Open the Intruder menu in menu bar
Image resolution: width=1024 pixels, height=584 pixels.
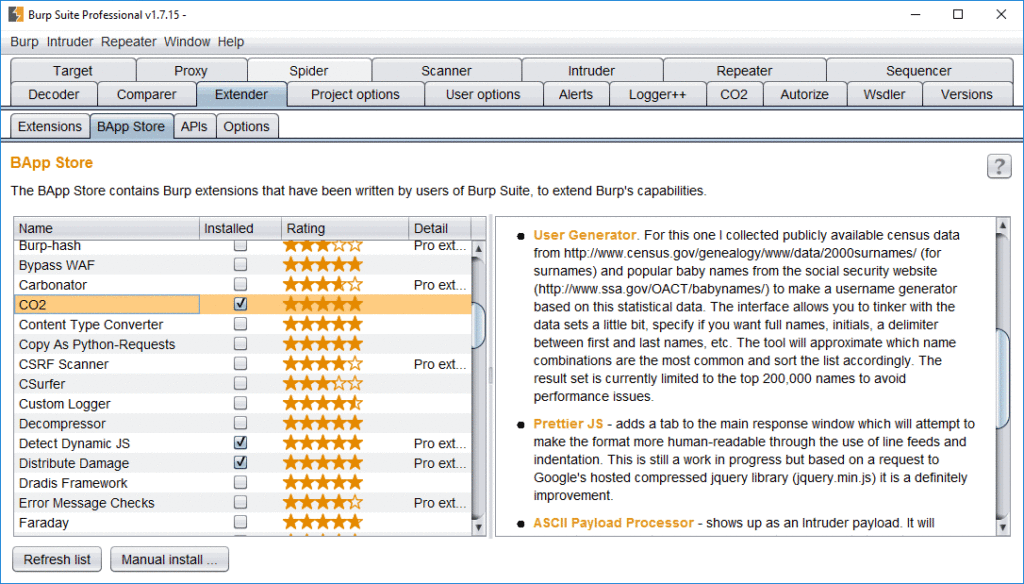pos(70,42)
